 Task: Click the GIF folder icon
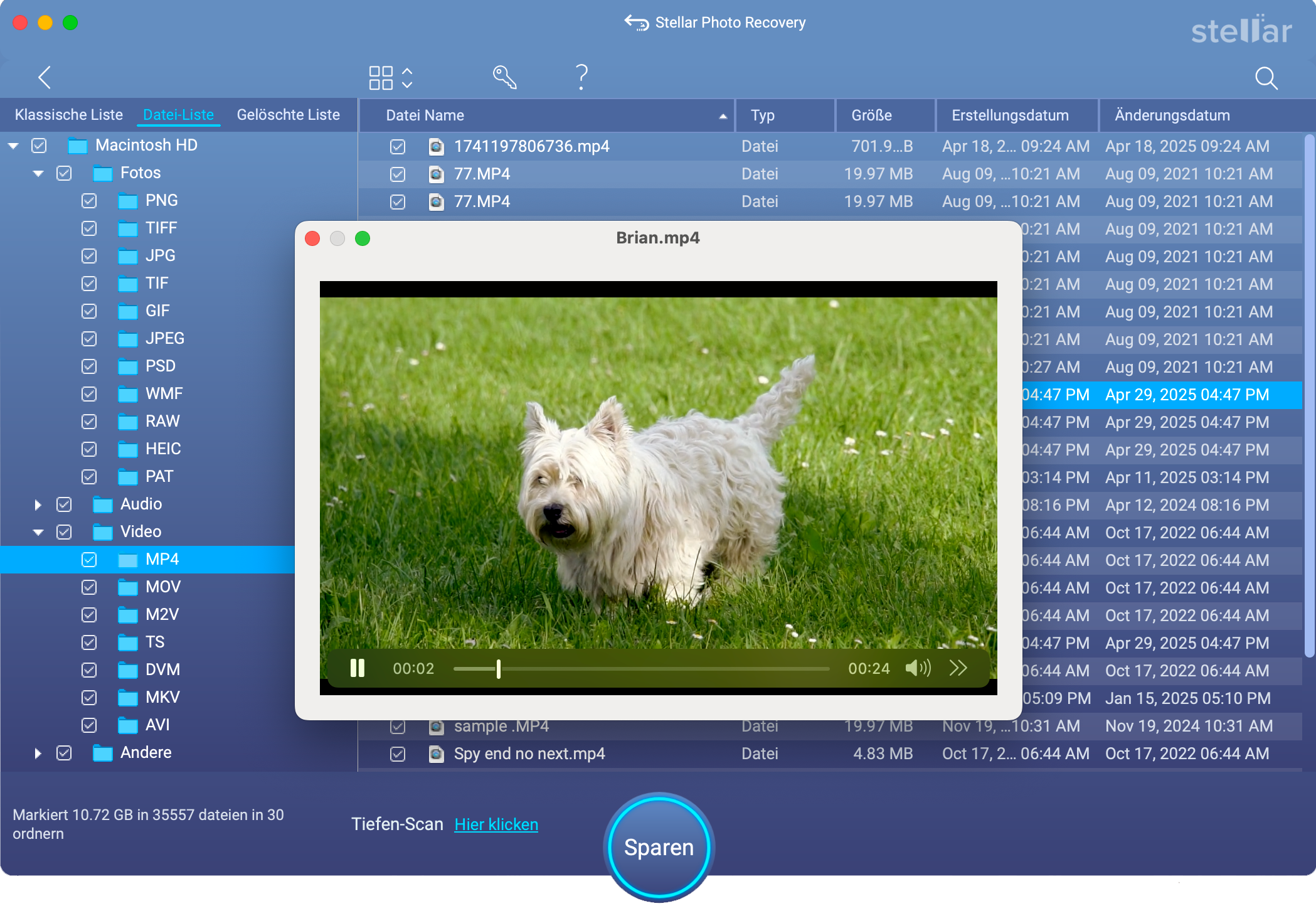click(128, 311)
